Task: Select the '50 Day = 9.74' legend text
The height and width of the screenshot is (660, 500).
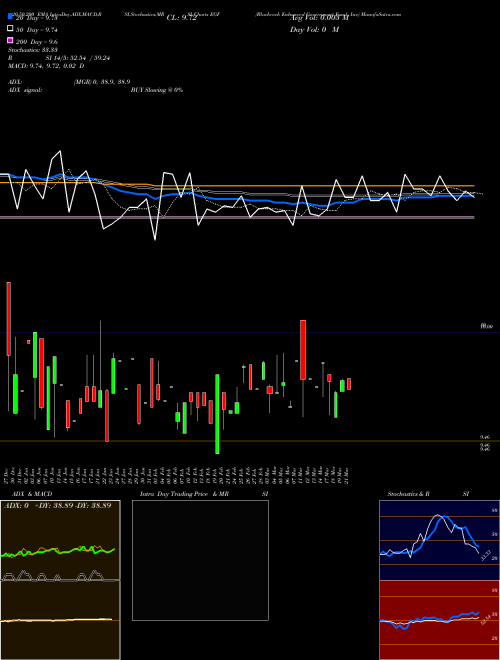Action: click(x=37, y=30)
